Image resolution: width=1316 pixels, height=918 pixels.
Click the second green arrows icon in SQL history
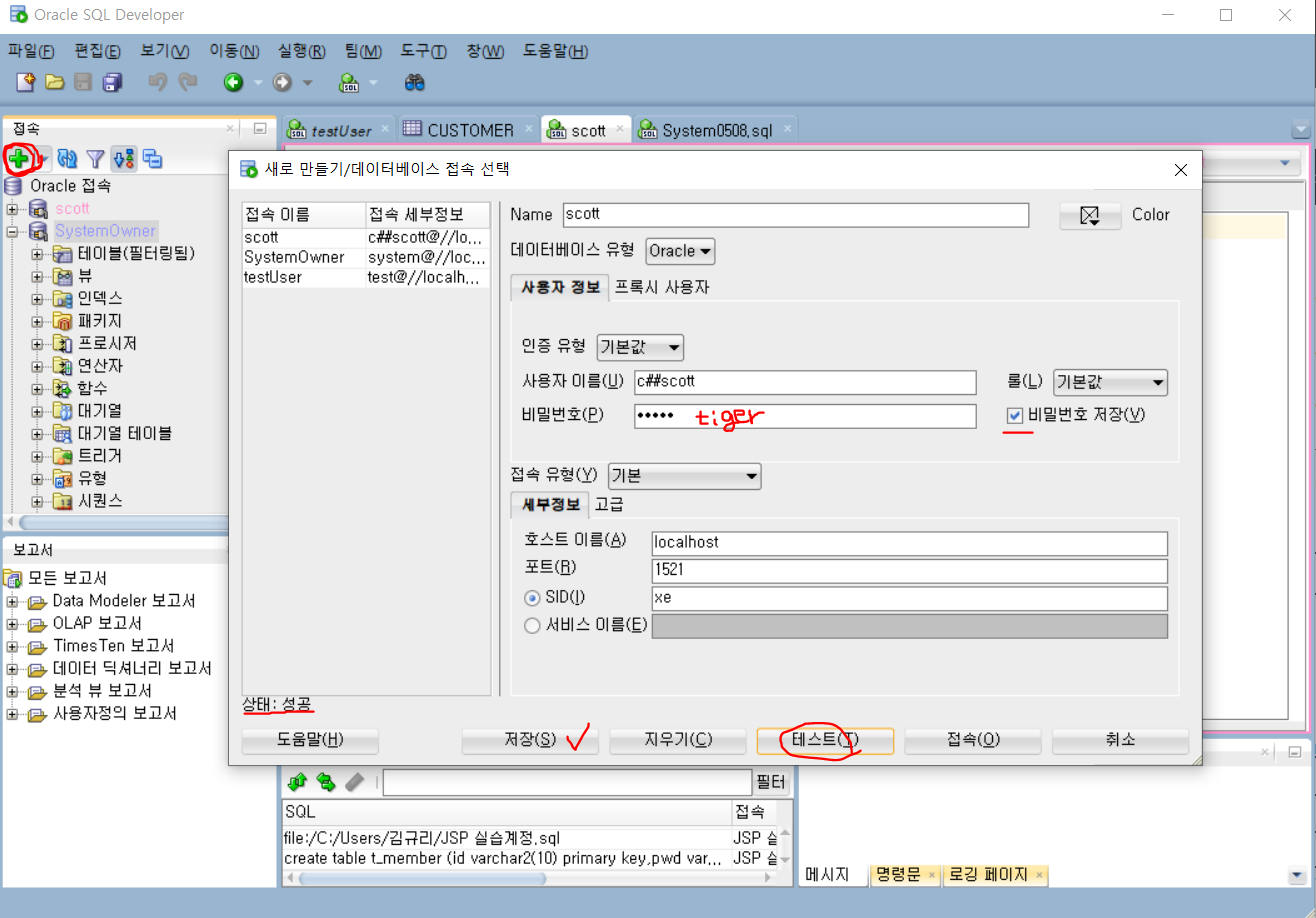326,781
